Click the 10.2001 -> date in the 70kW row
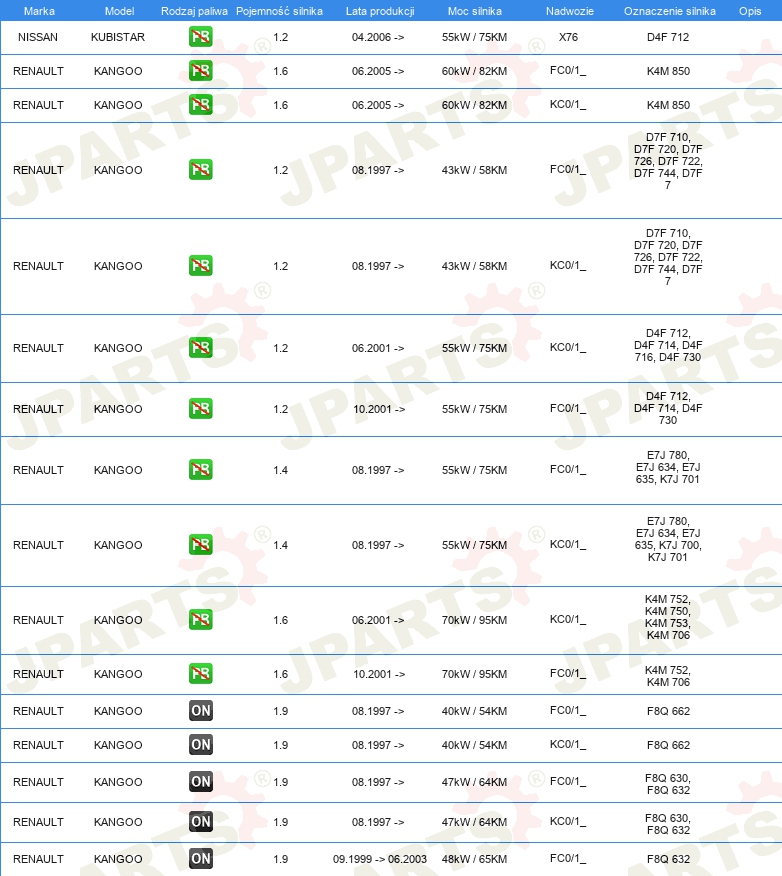Screen dimensions: 782x876 379,674
